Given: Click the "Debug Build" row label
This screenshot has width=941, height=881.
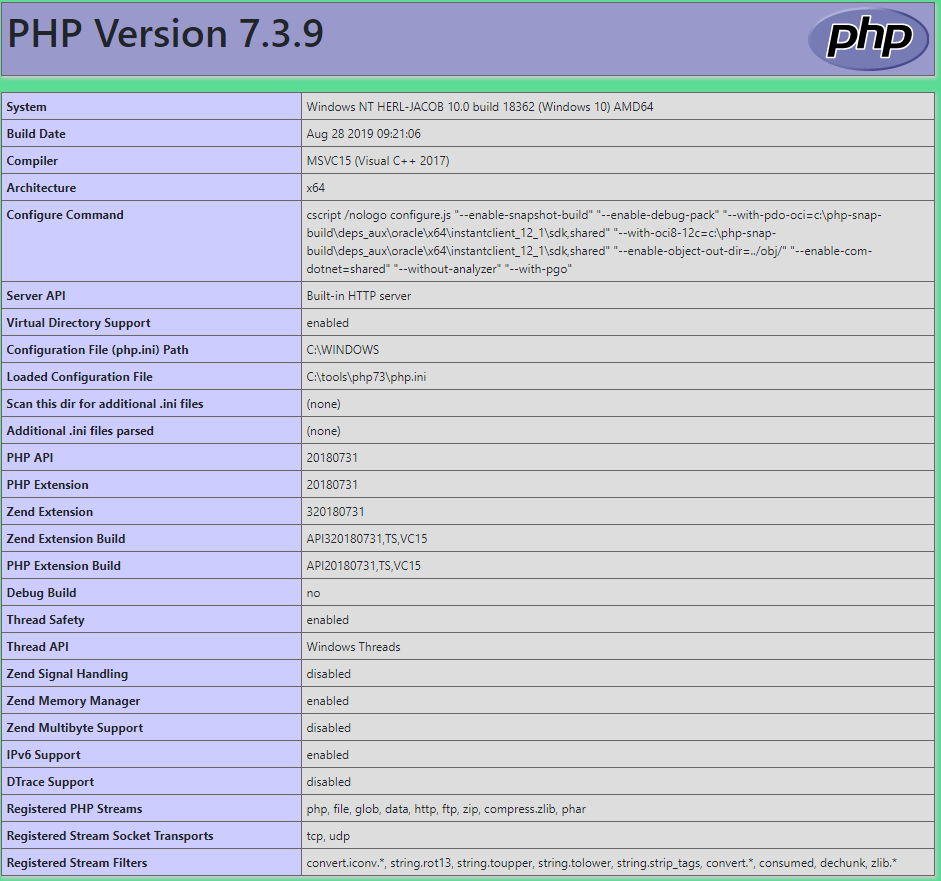Looking at the screenshot, I should pyautogui.click(x=41, y=593).
